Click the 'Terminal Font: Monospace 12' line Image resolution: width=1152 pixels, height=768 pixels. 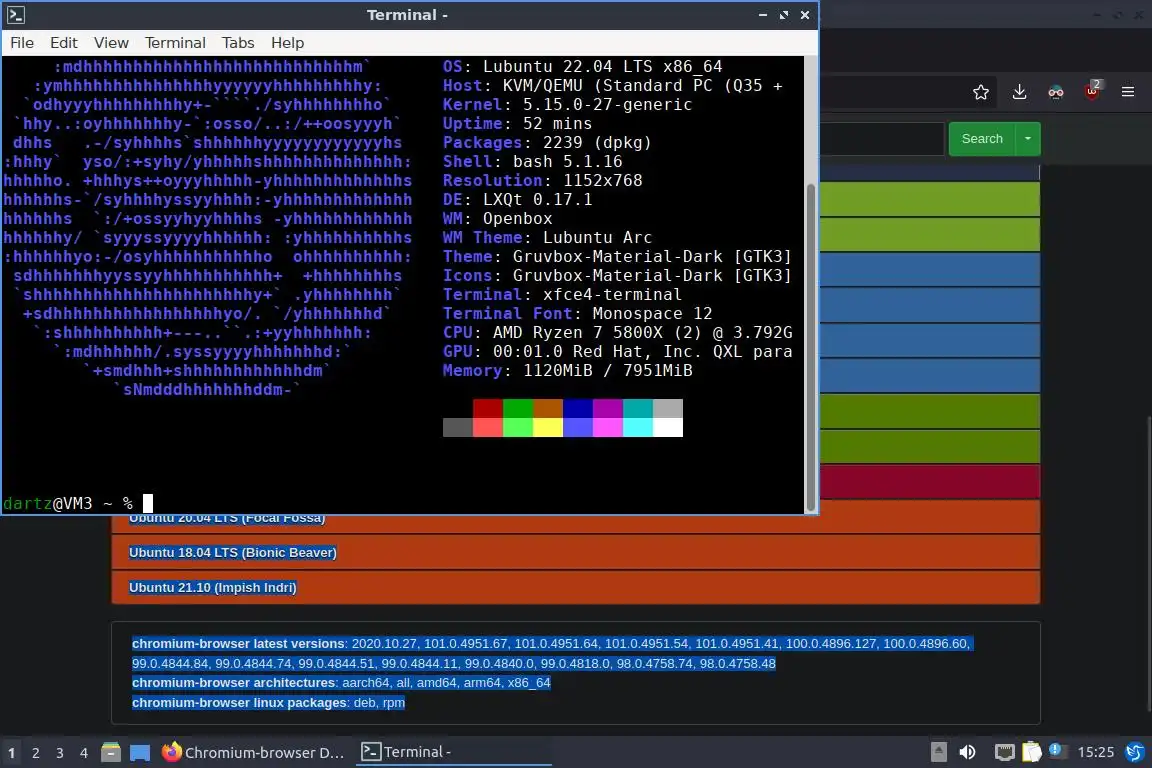[x=577, y=314]
